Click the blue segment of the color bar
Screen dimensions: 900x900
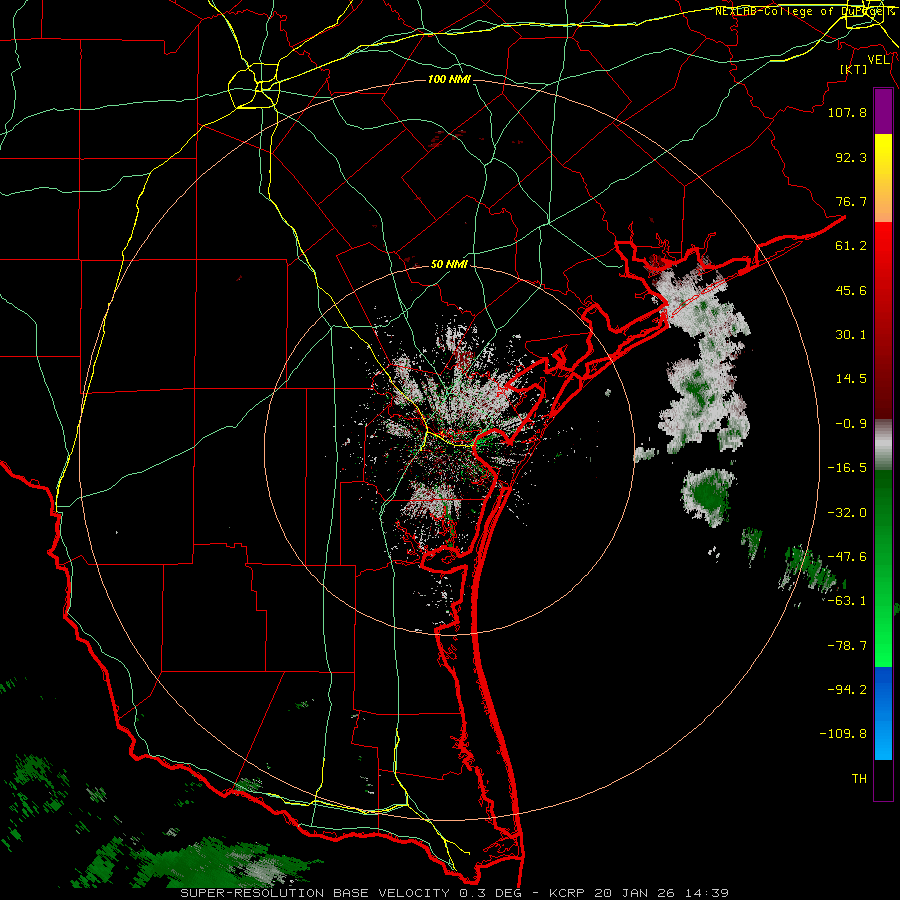[x=883, y=713]
